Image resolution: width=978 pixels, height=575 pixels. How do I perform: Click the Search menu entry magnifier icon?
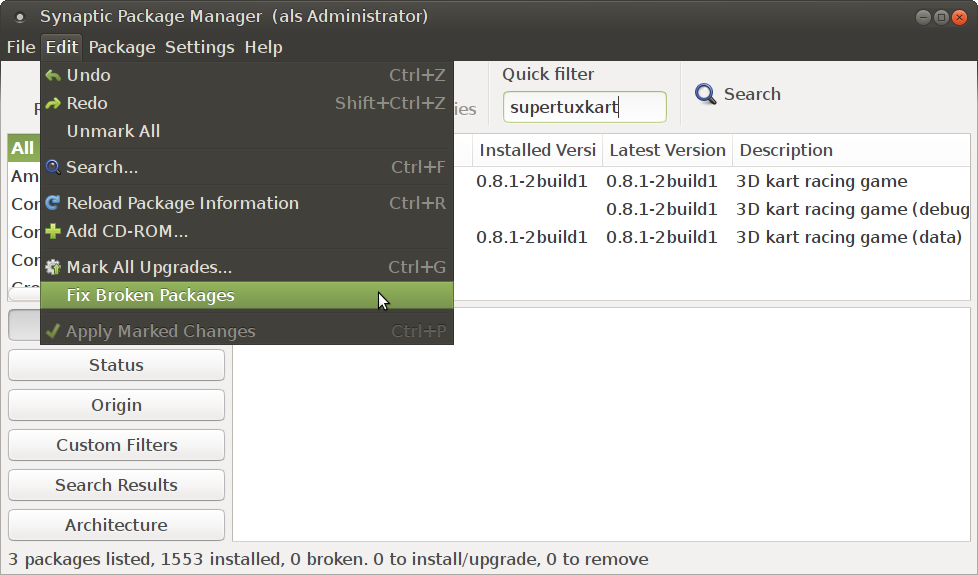click(x=53, y=168)
